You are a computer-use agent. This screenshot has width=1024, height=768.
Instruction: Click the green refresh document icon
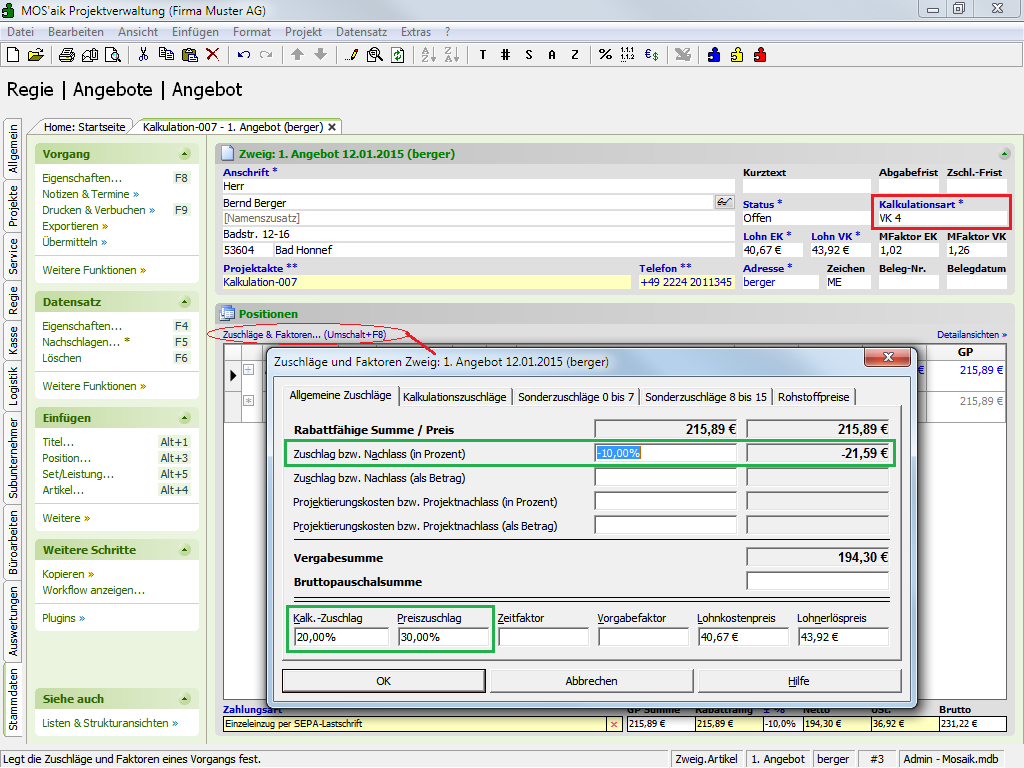[x=398, y=55]
